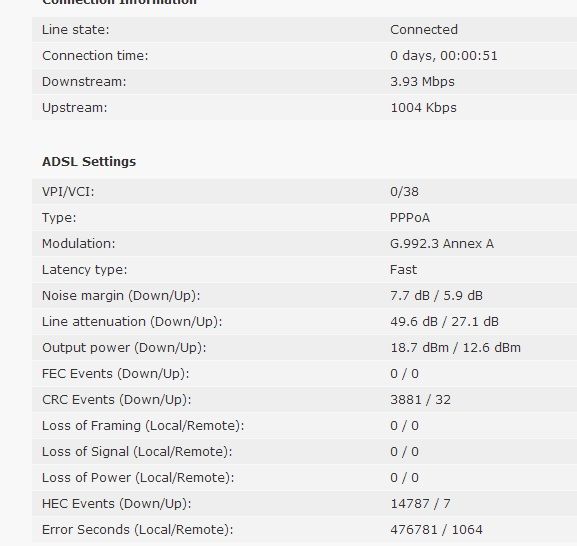
Task: Click the Upstream 1004 Kbps value
Action: pos(423,107)
